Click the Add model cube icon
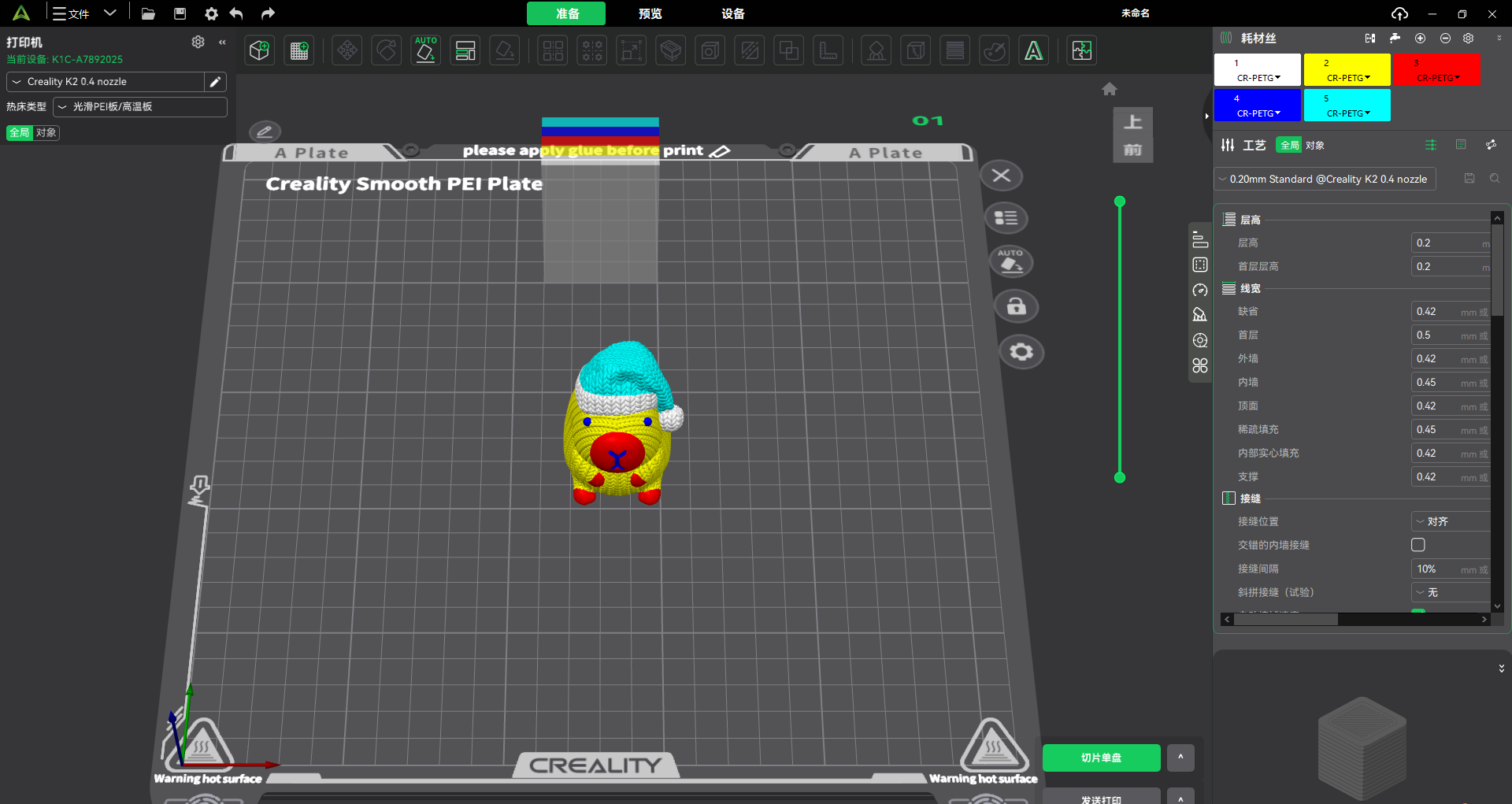Image resolution: width=1512 pixels, height=804 pixels. coord(259,51)
